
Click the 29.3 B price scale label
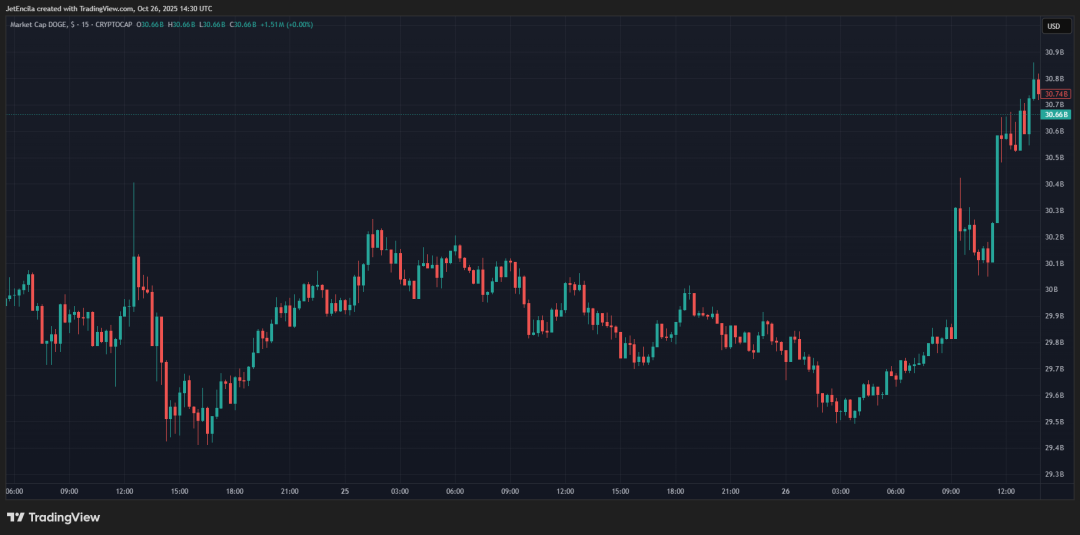(1053, 475)
